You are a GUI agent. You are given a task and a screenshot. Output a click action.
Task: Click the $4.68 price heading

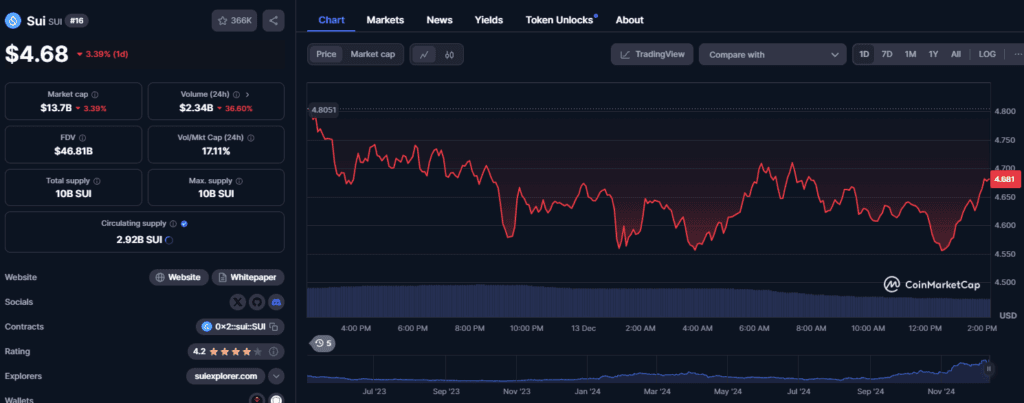37,54
